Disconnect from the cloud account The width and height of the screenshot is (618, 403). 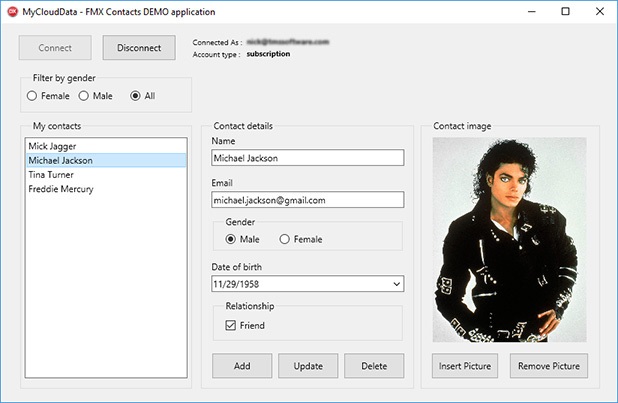(x=139, y=48)
